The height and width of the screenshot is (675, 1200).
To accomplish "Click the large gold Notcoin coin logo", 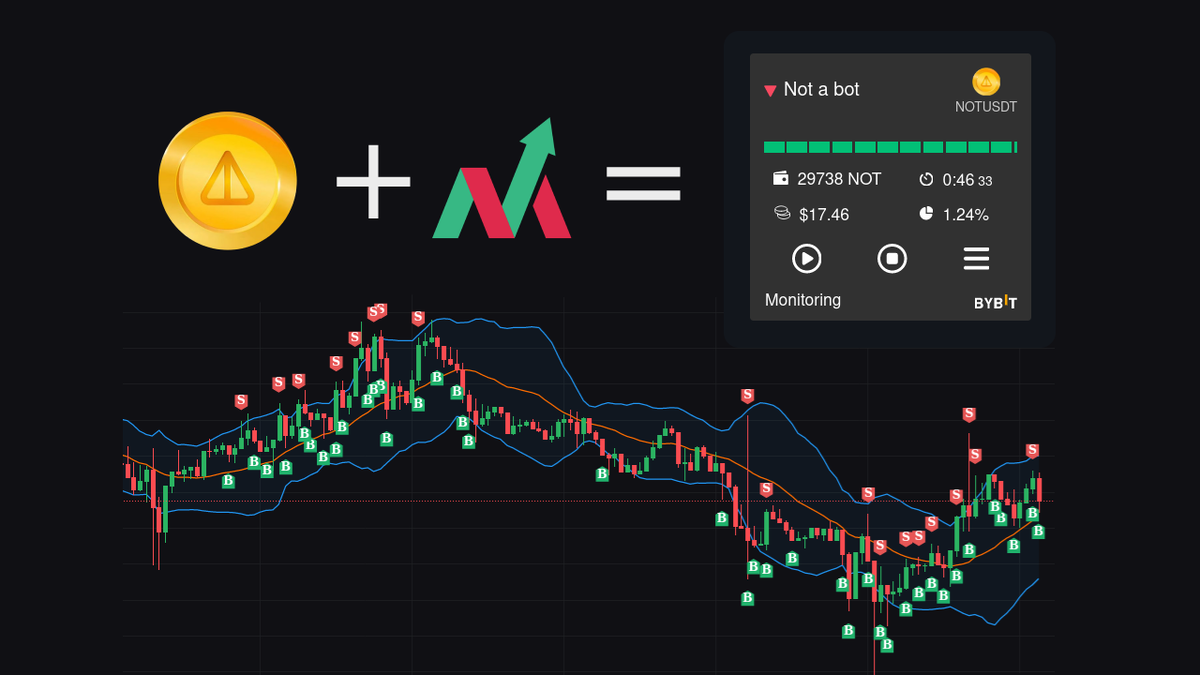I will click(228, 180).
